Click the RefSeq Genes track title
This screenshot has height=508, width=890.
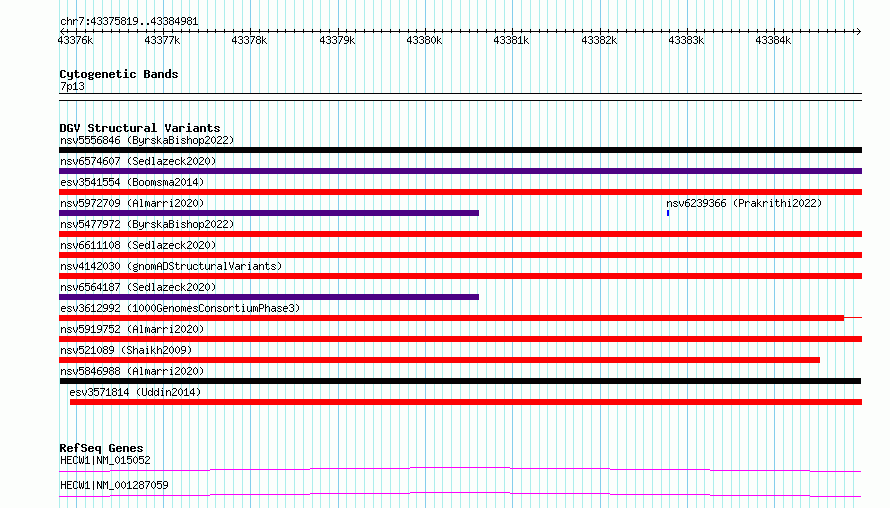click(x=101, y=448)
